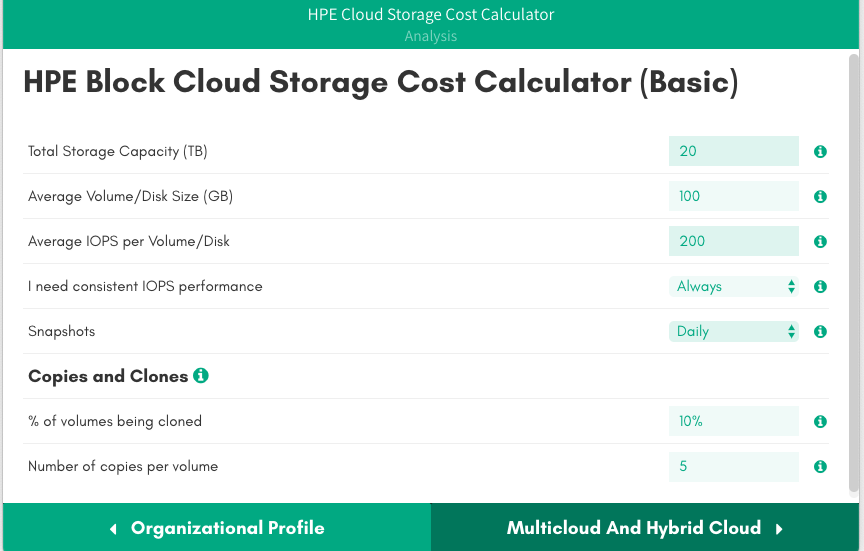
Task: Expand the consistent IOPS 'Always' dropdown
Action: click(x=734, y=287)
